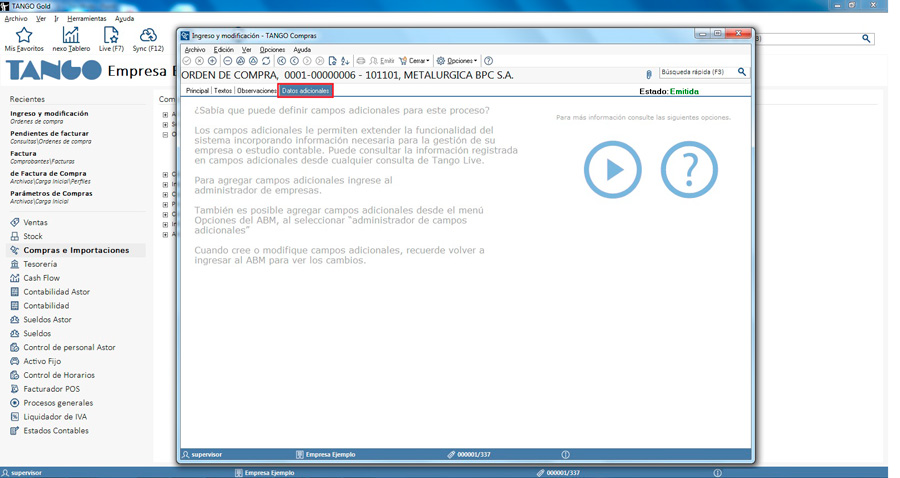The height and width of the screenshot is (478, 900).
Task: Switch to the Principal tab
Action: [x=197, y=91]
